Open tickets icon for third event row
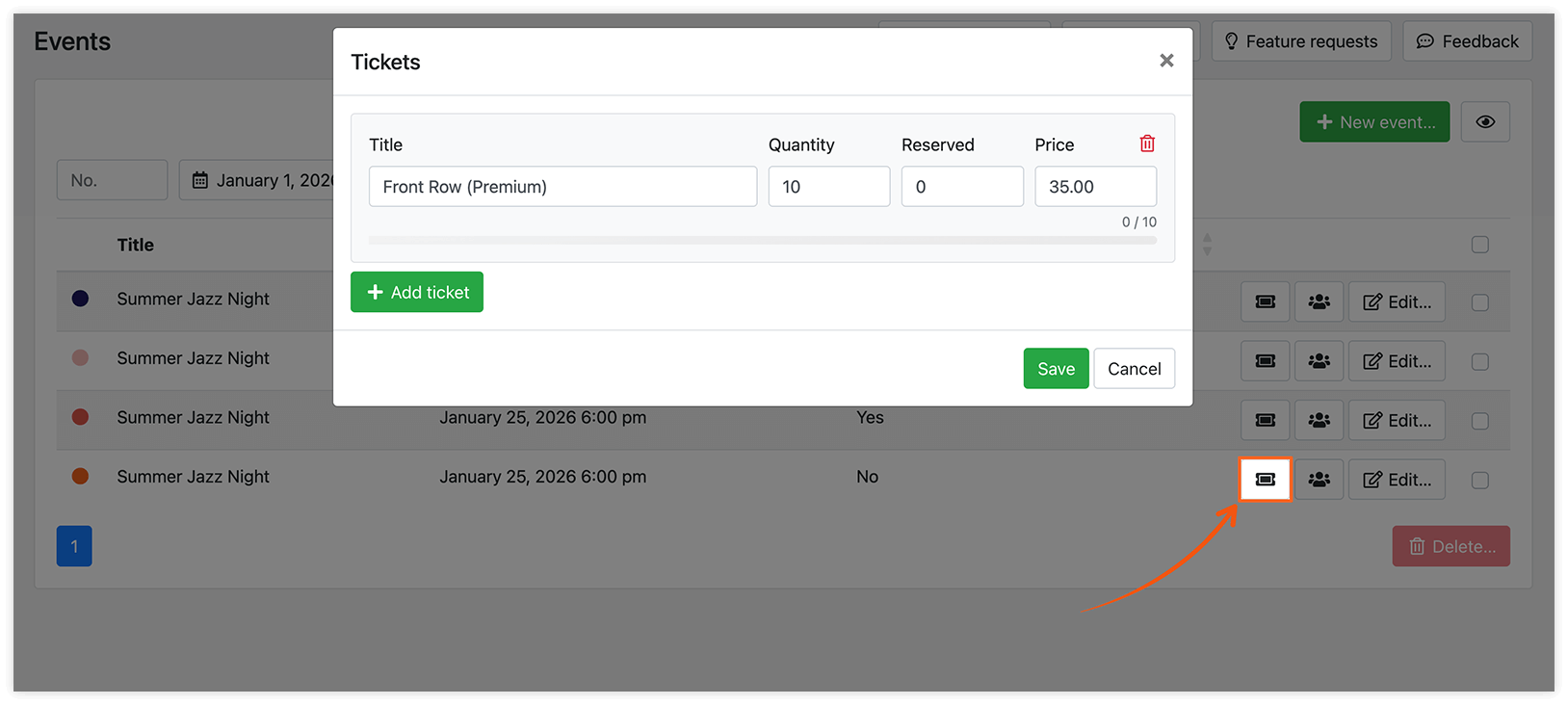This screenshot has width=1568, height=705. point(1265,420)
